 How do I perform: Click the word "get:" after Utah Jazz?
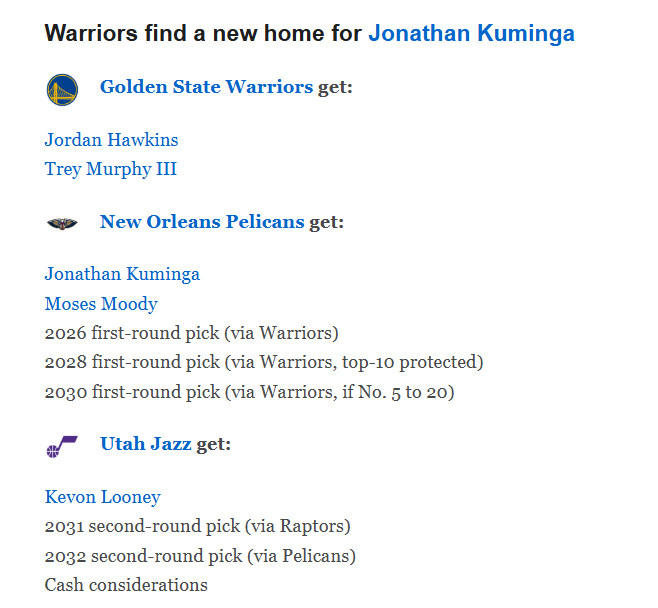coord(213,444)
